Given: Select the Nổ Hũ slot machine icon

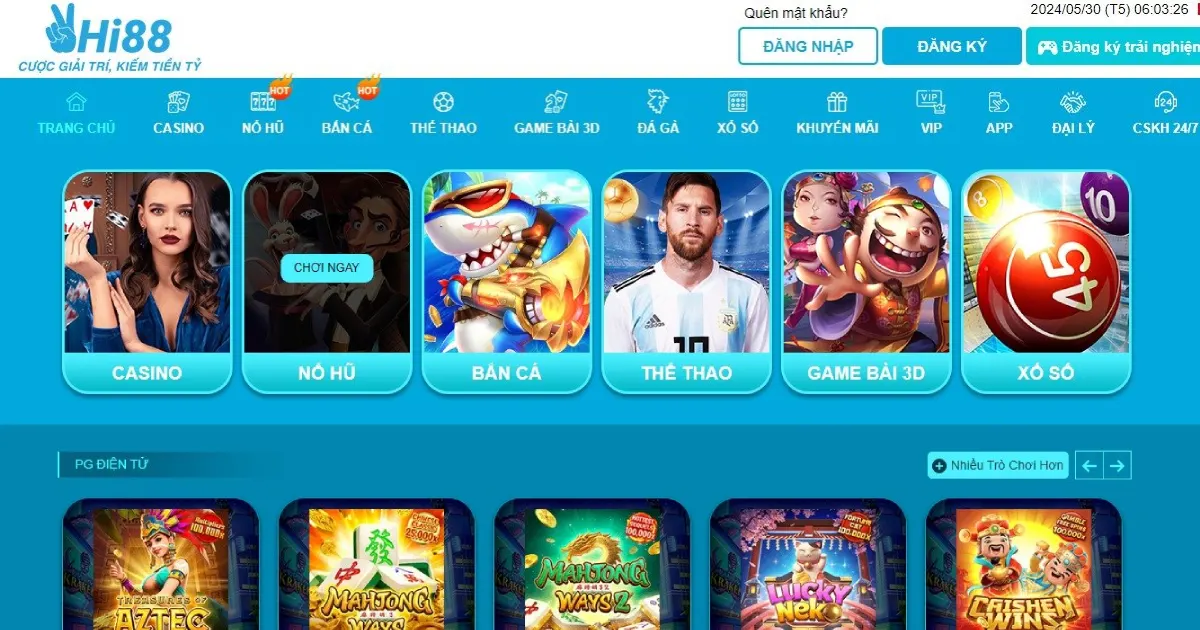Looking at the screenshot, I should pyautogui.click(x=262, y=102).
